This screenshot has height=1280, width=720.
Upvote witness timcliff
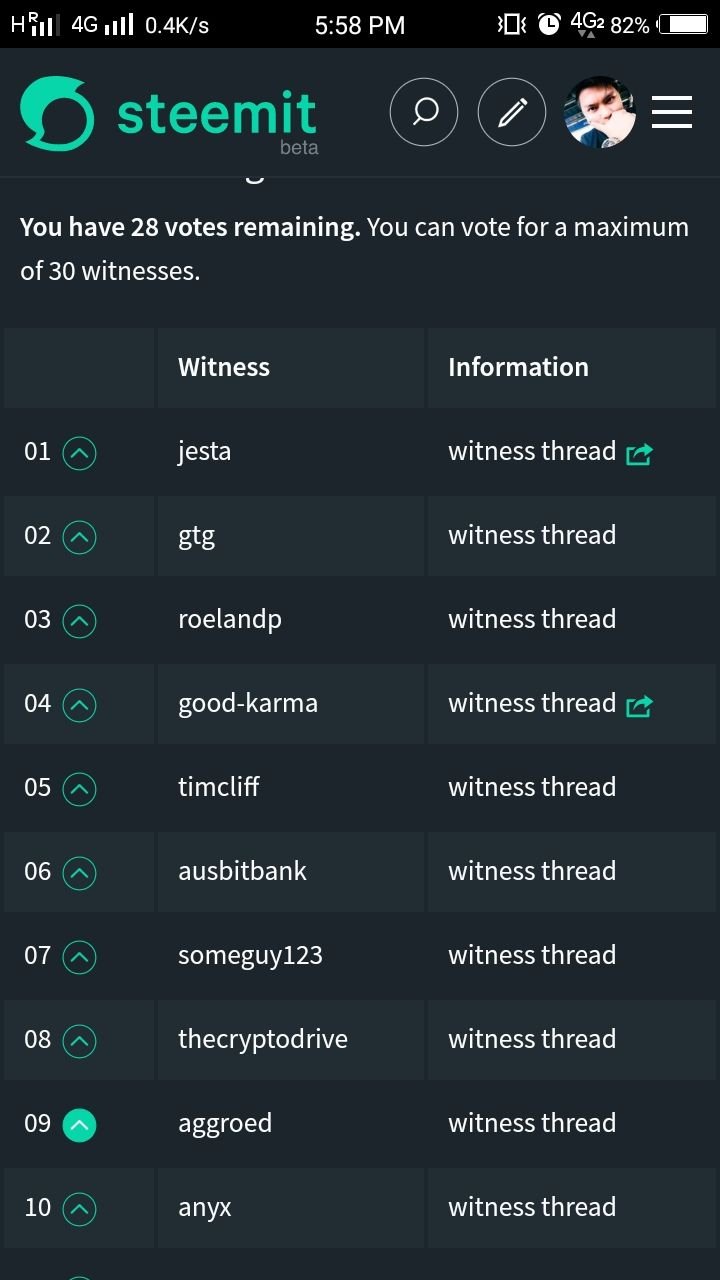click(80, 790)
